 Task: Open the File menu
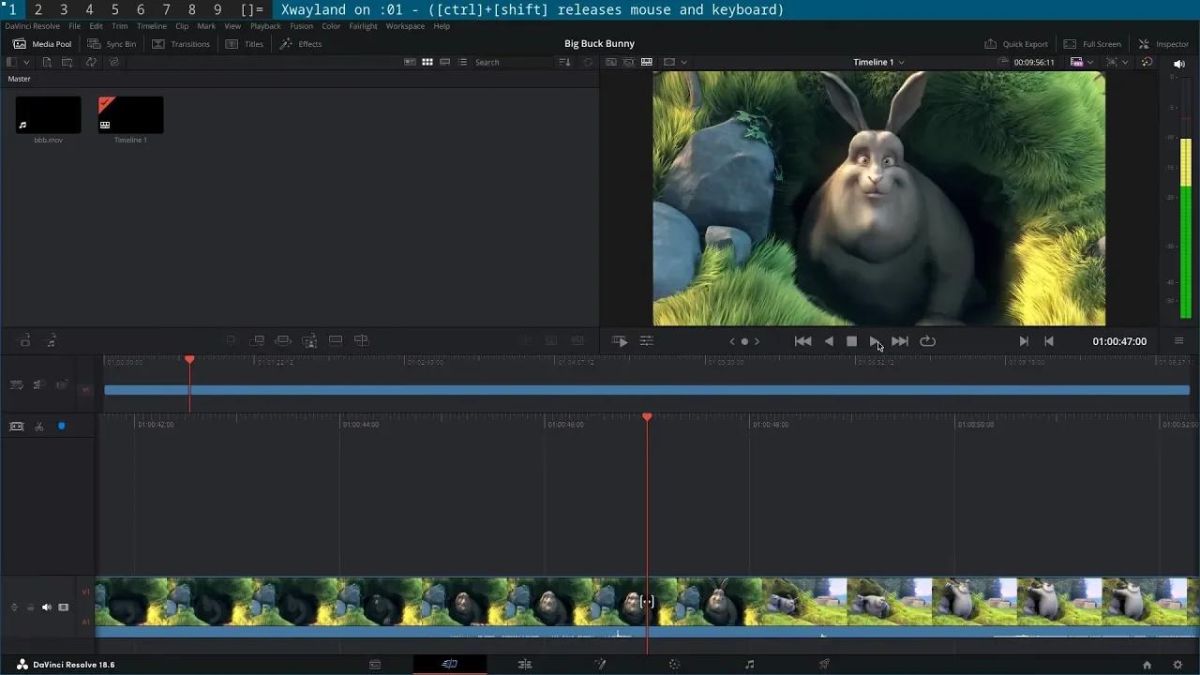point(74,26)
